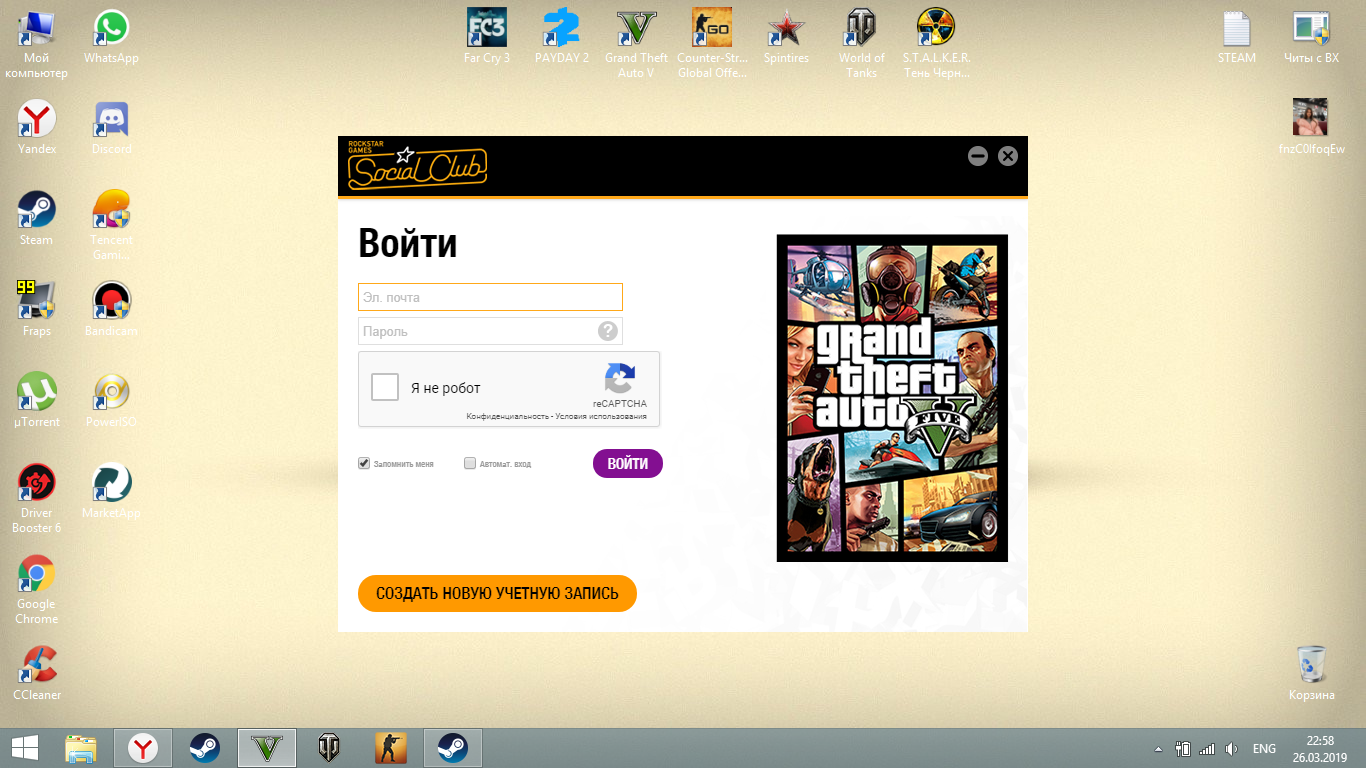Screen dimensions: 1366x768
Task: Check the Я не робот reCAPTCHA box
Action: pyautogui.click(x=385, y=387)
